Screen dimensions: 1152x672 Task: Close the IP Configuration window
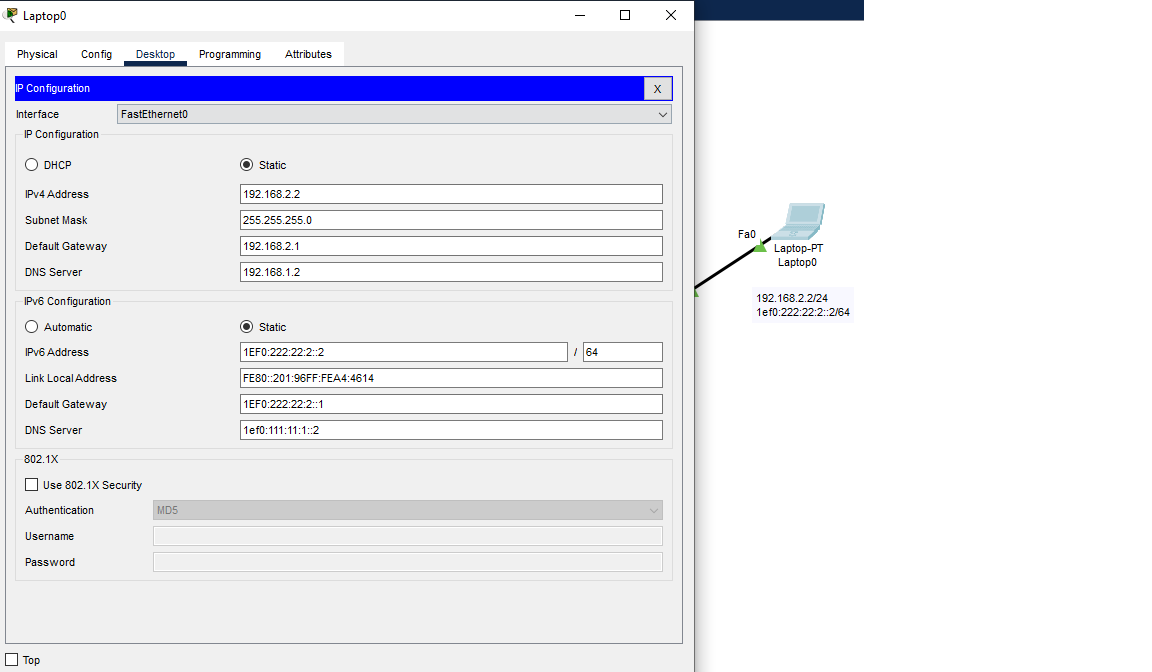pos(658,88)
